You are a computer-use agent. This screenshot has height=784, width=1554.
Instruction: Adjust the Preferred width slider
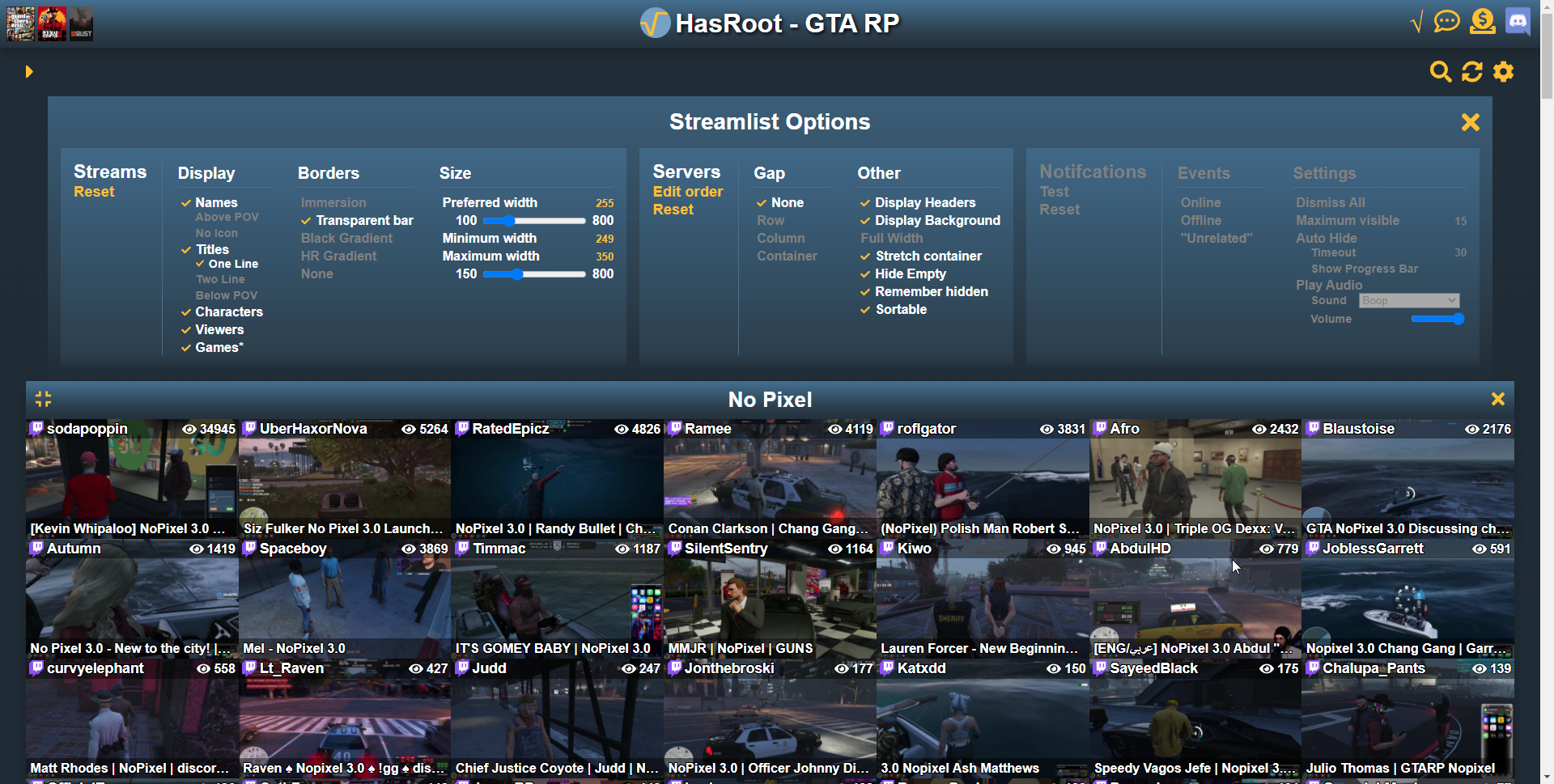(534, 221)
